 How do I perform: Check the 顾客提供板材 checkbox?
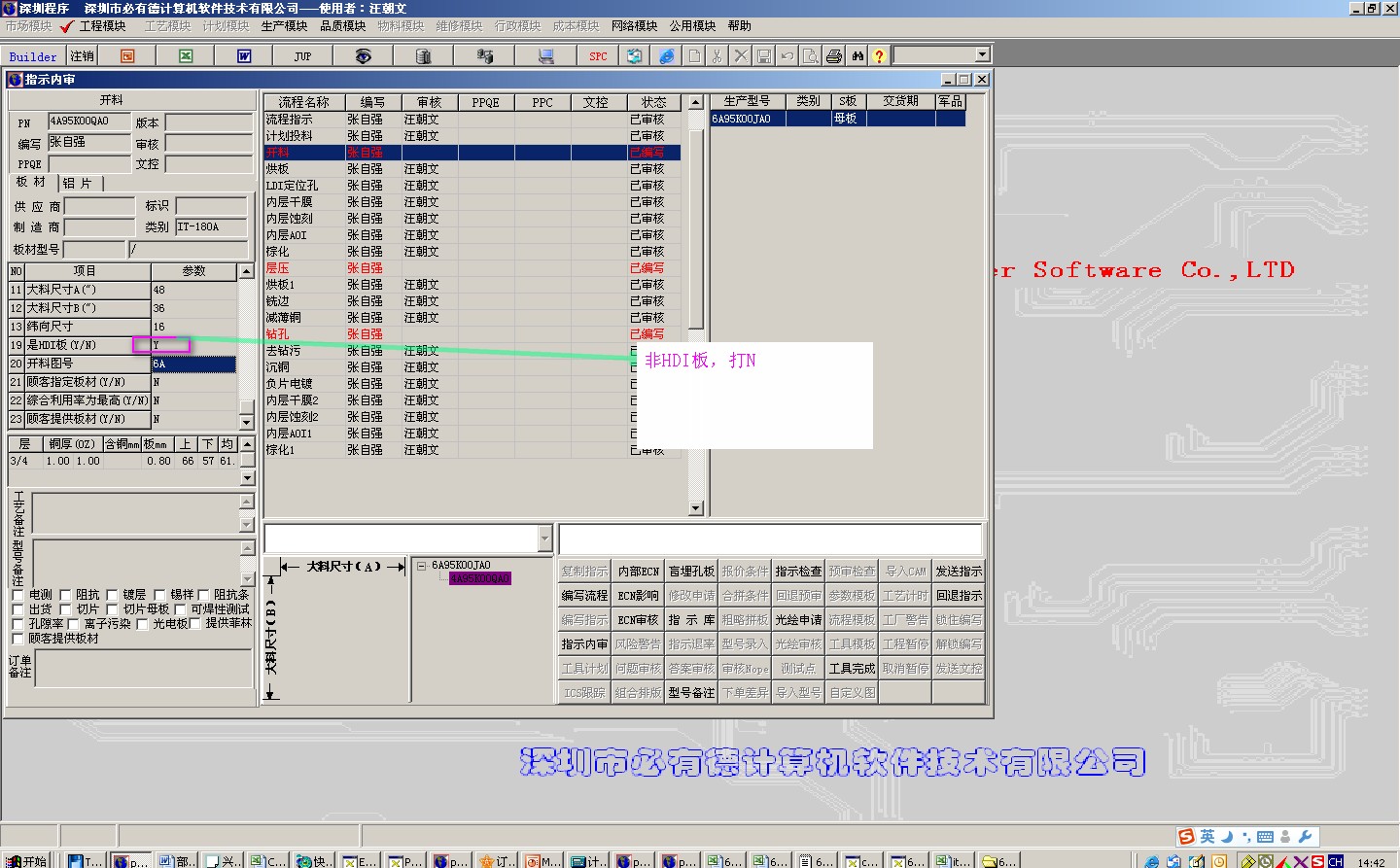[18, 639]
